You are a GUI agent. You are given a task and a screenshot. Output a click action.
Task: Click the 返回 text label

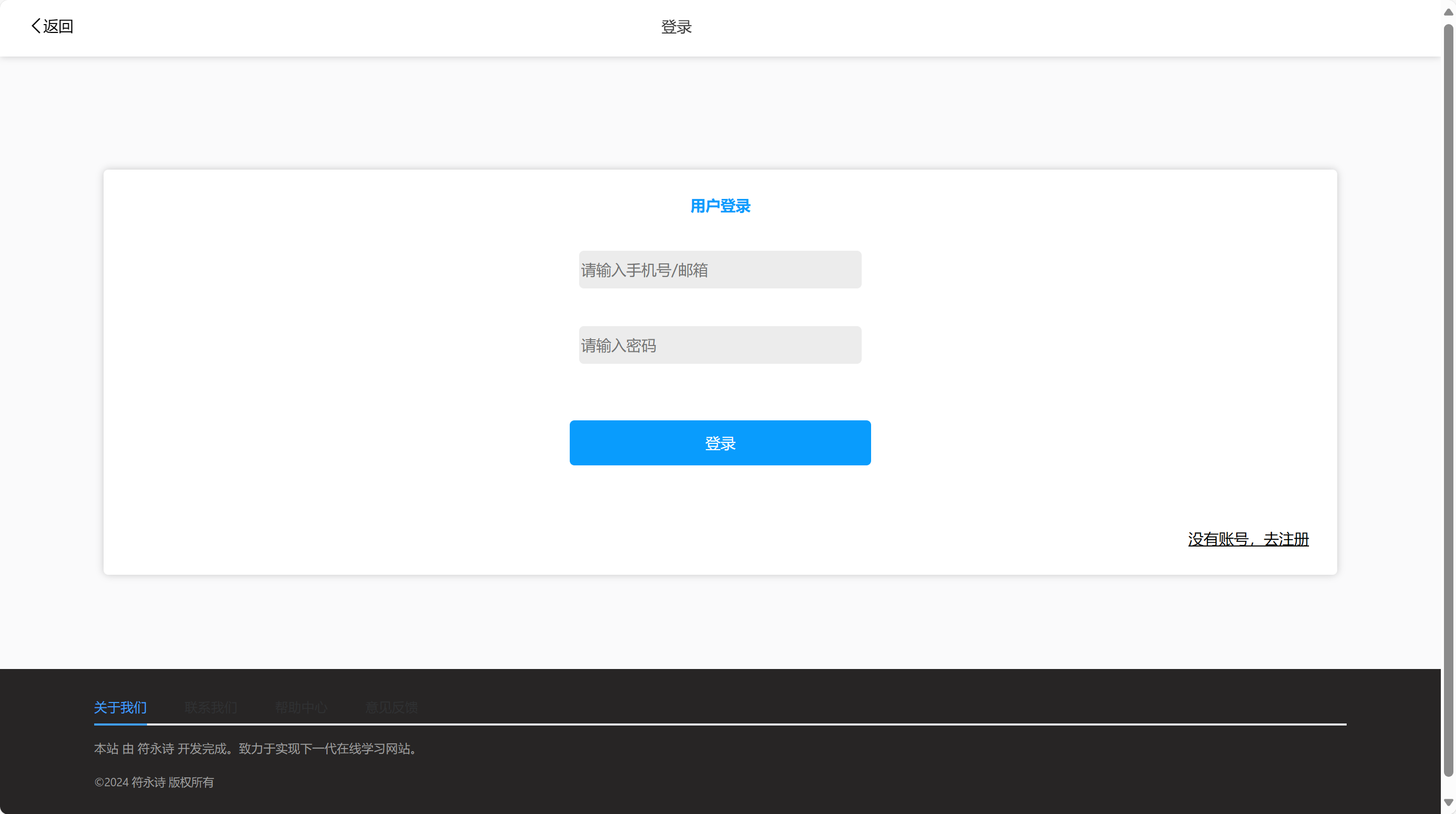click(58, 27)
